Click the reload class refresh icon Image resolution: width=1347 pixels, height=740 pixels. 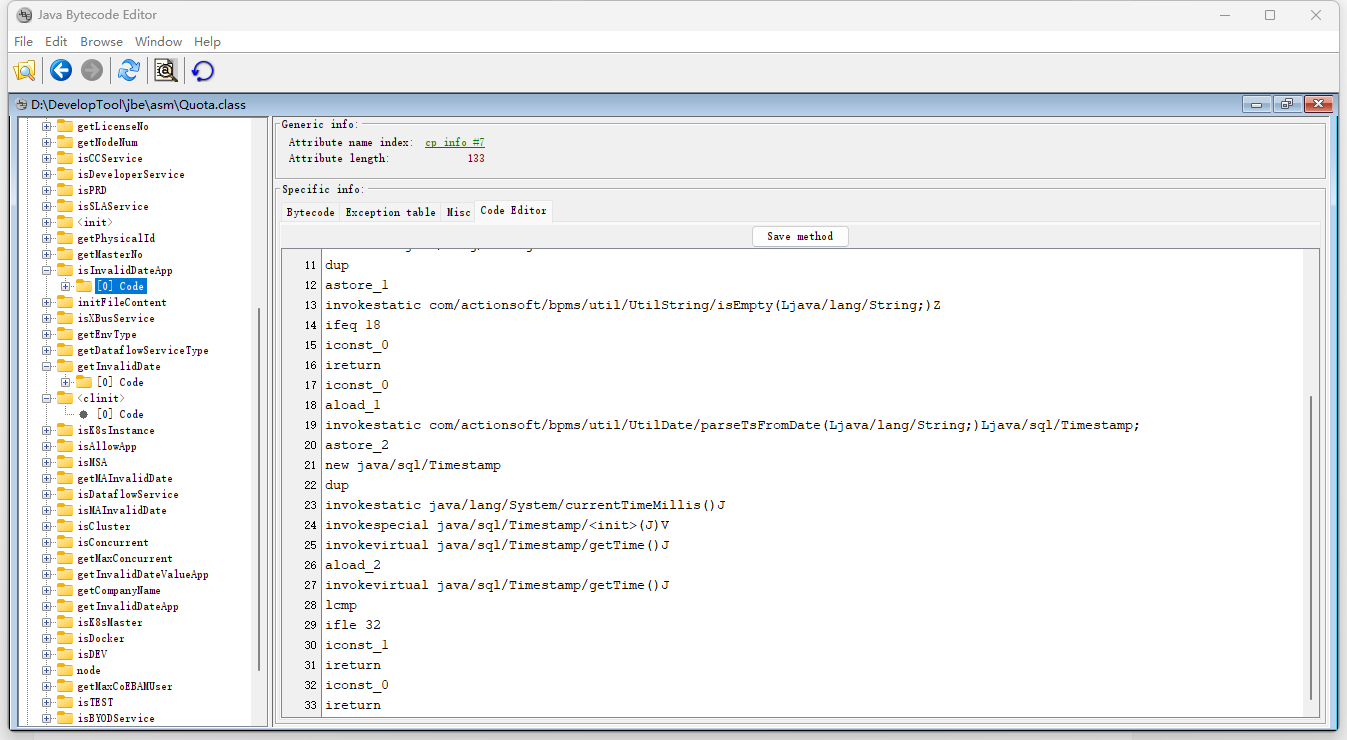click(x=129, y=70)
